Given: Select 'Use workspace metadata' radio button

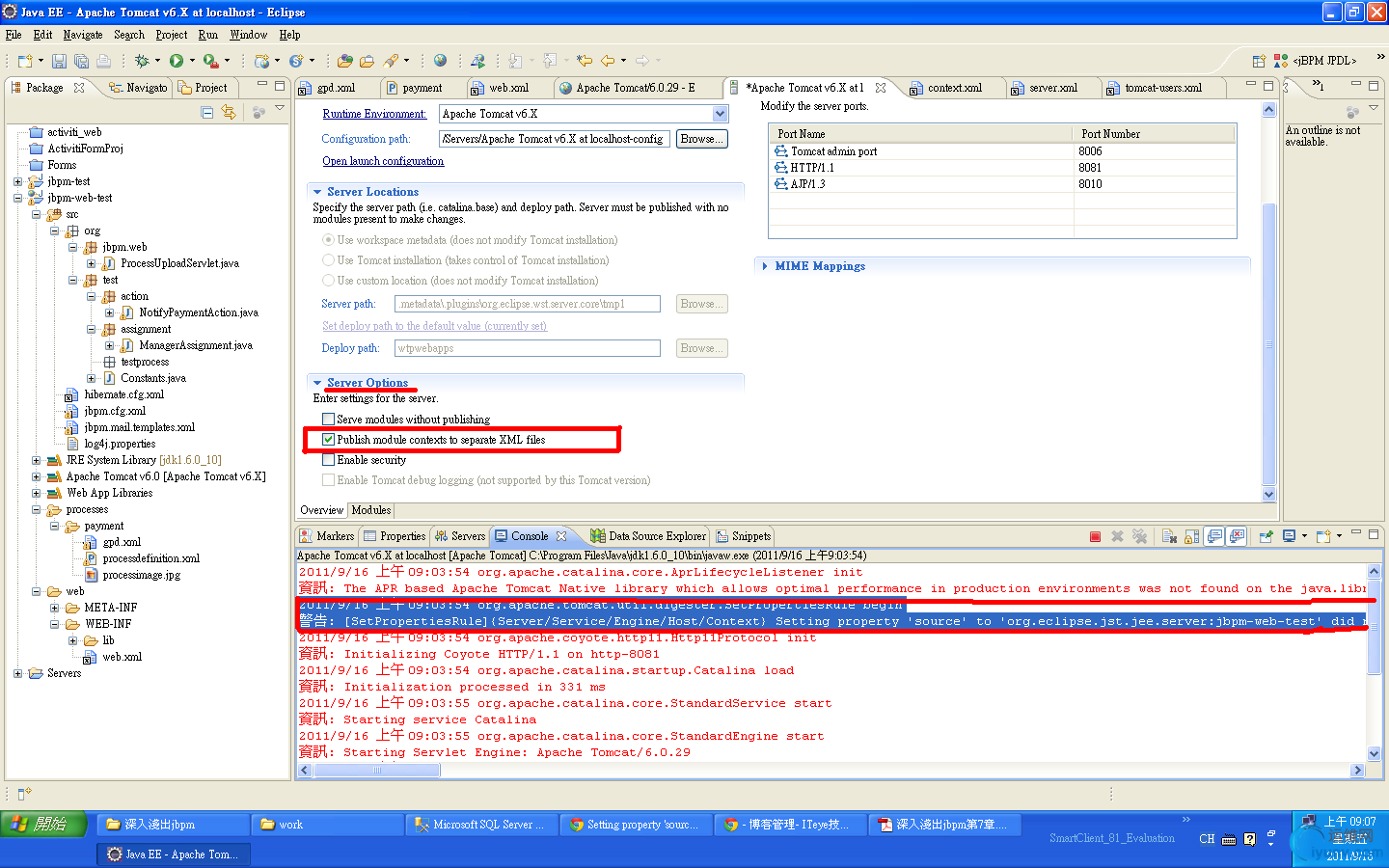Looking at the screenshot, I should coord(328,240).
